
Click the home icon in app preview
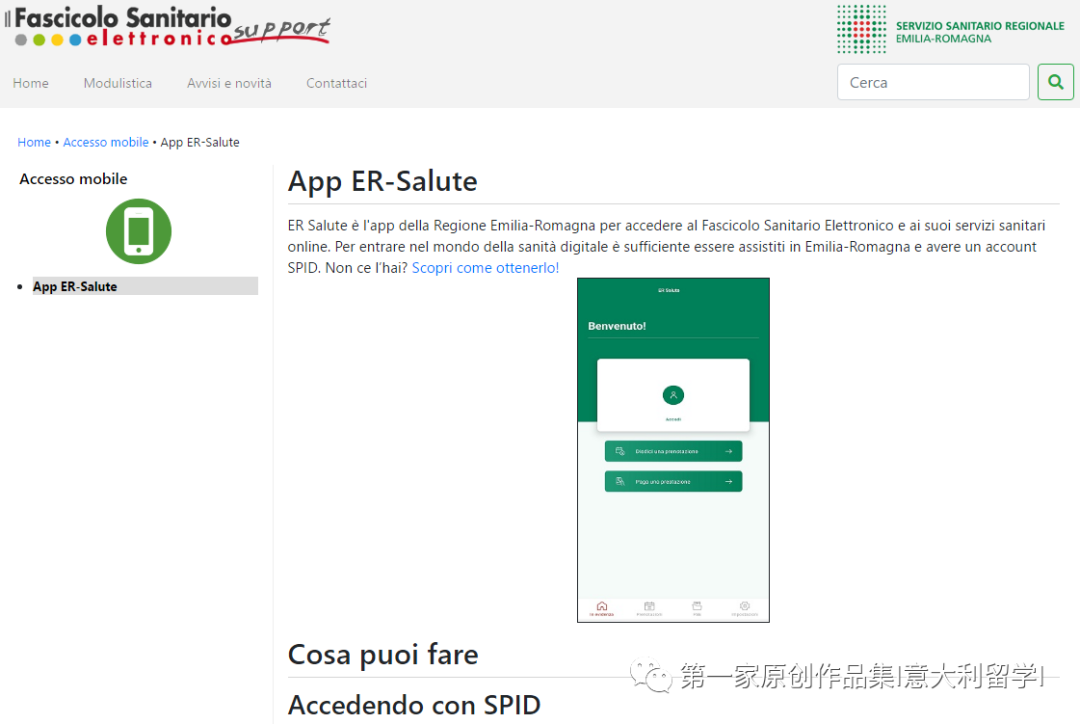click(601, 607)
